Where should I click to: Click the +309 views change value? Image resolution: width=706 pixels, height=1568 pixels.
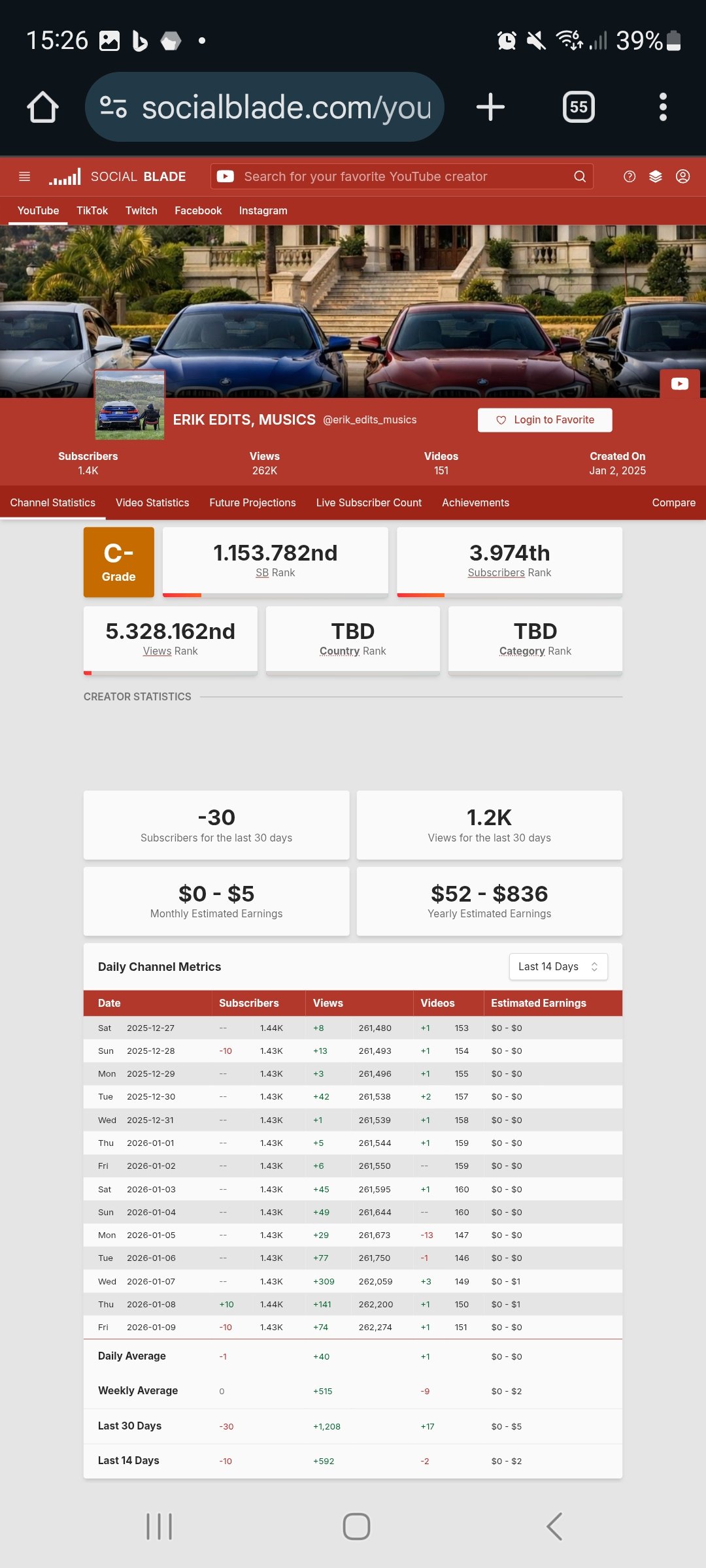(x=324, y=1282)
